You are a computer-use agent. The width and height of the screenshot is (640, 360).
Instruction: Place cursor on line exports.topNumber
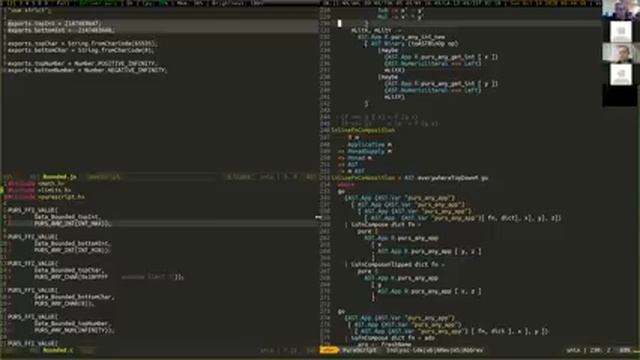click(82, 64)
